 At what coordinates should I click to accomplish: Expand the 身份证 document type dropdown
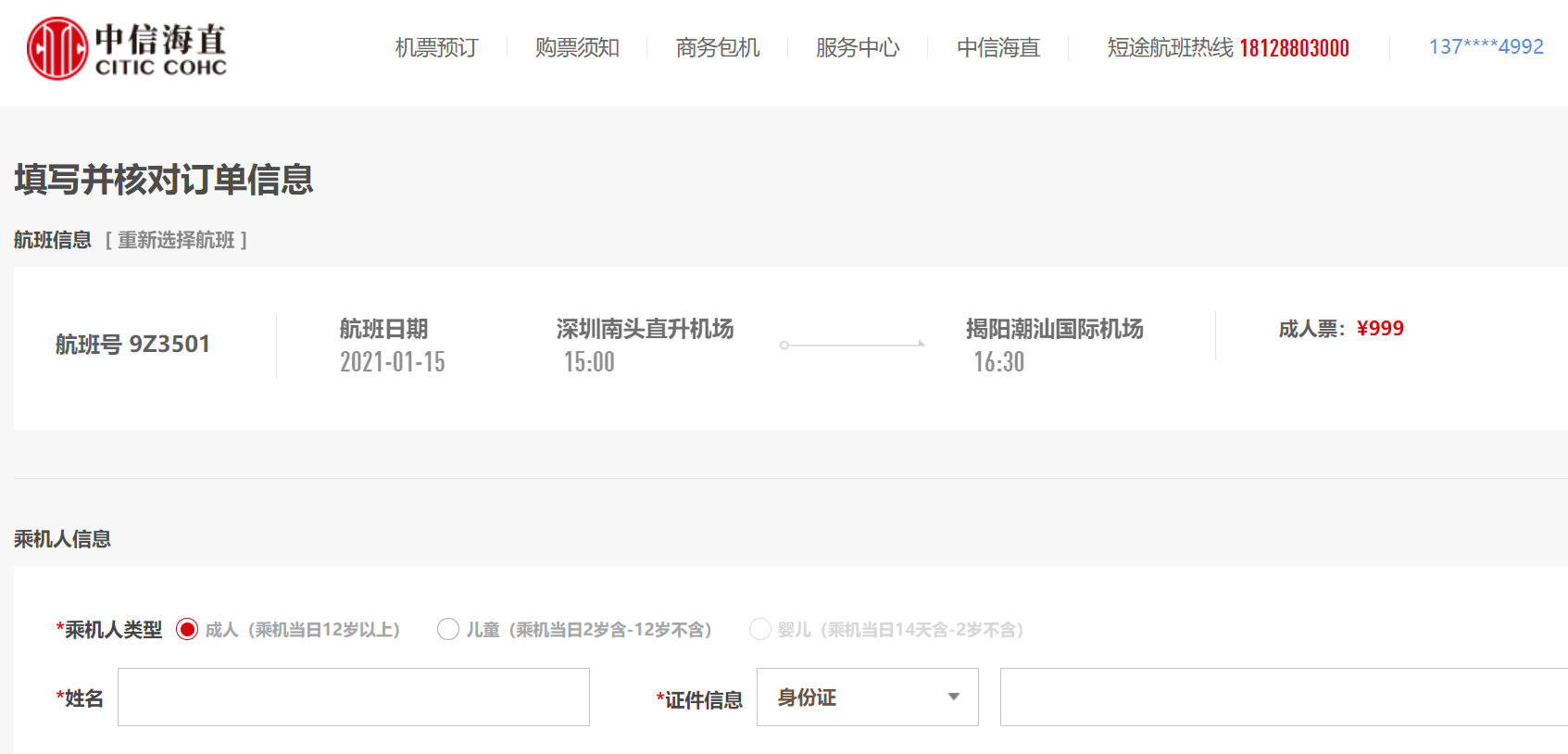[867, 697]
